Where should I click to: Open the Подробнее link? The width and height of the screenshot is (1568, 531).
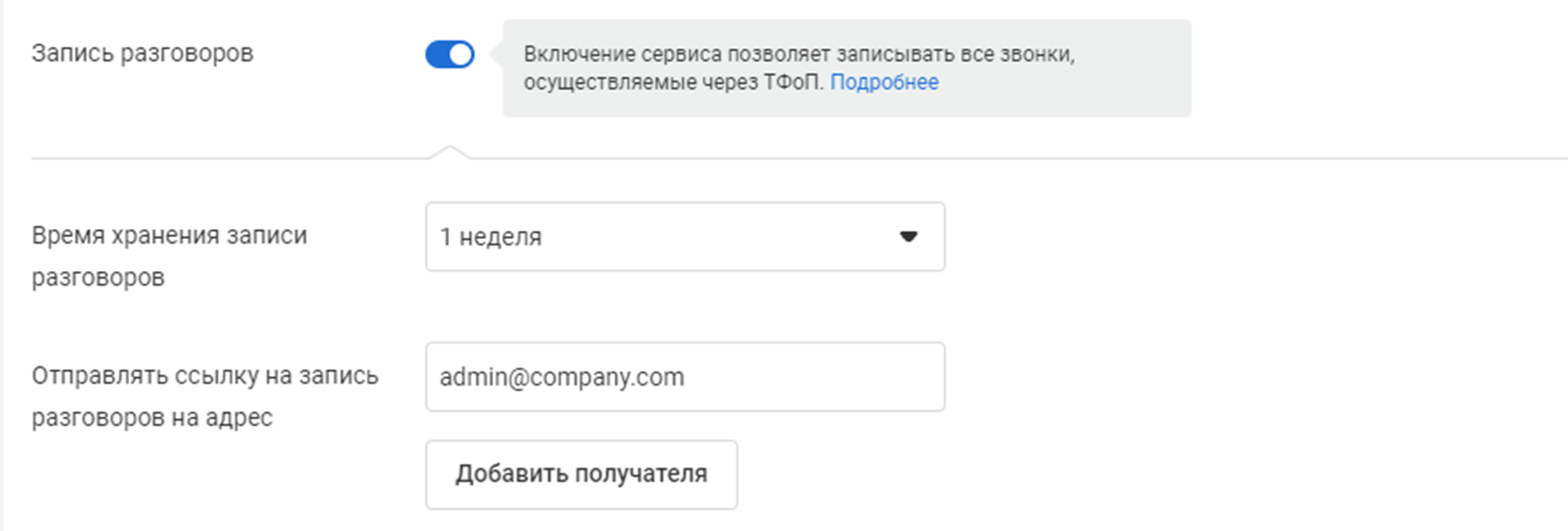point(884,82)
